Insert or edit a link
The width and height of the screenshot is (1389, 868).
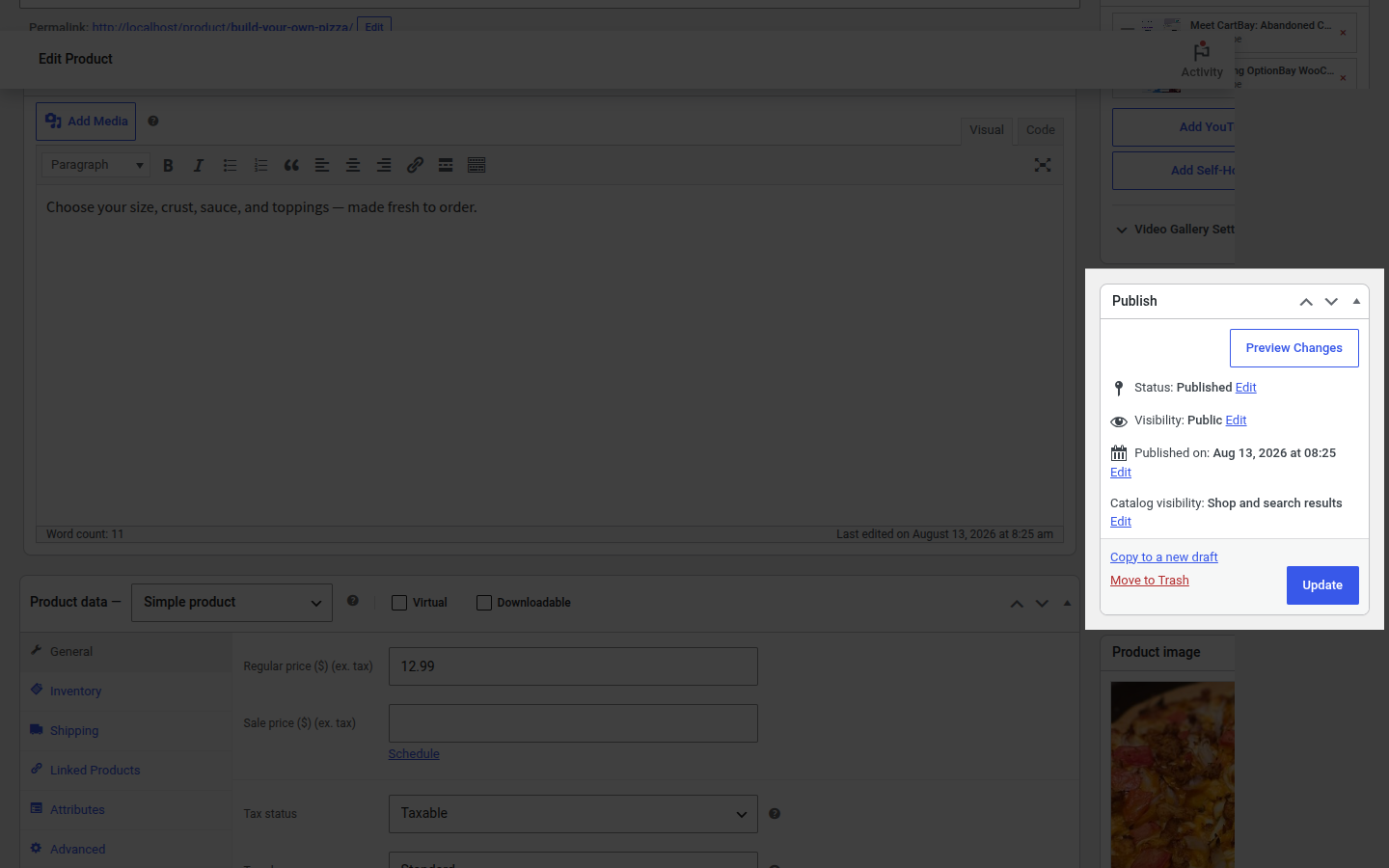coord(415,166)
